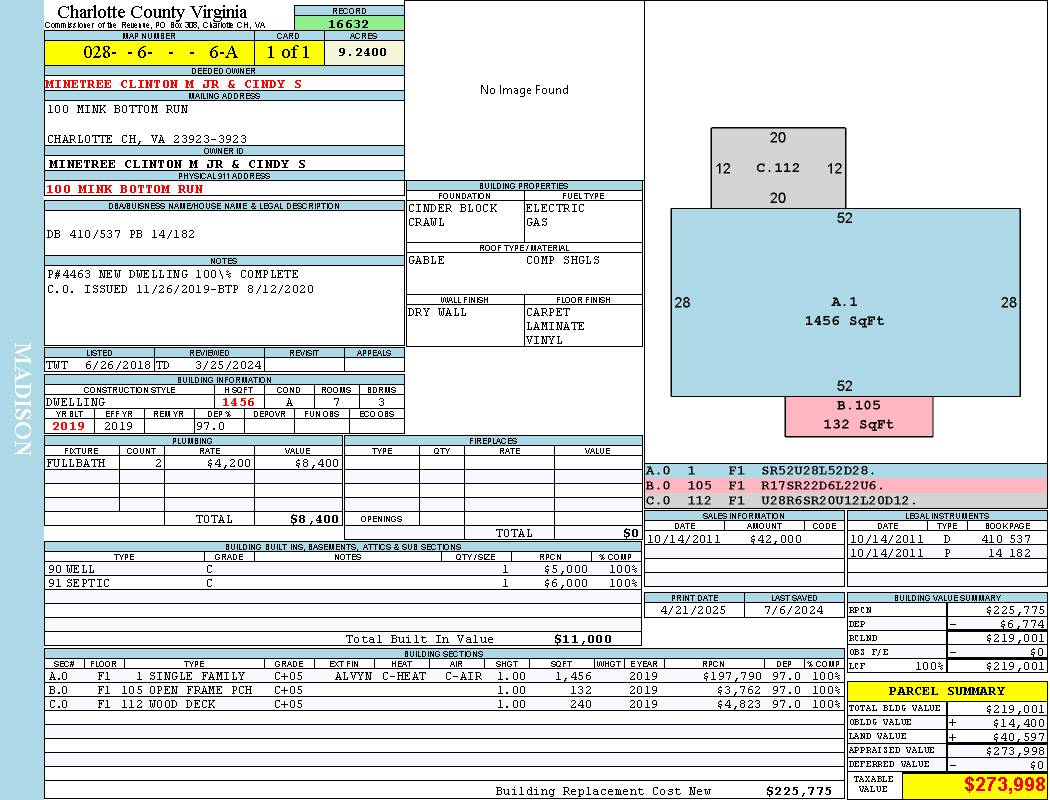Screen dimensions: 1050x800
Task: Click the C.0 112 Wood Deck section row
Action: [x=443, y=704]
